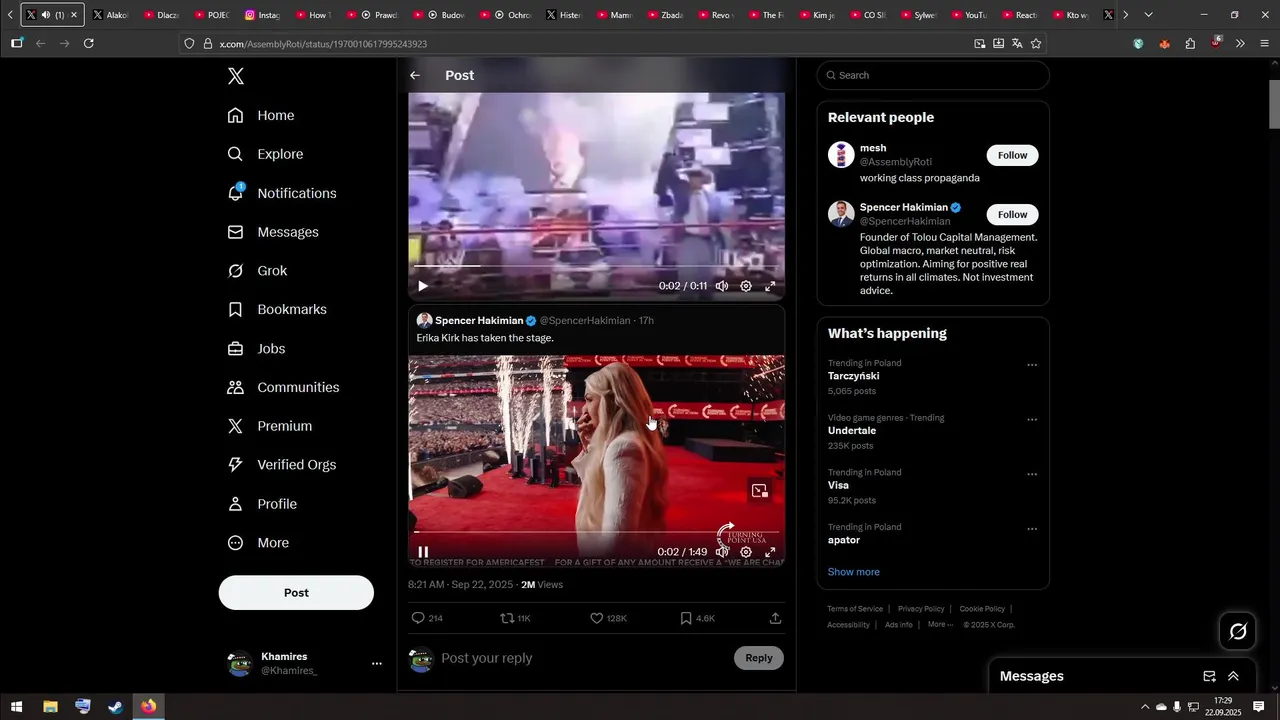The image size is (1280, 720).
Task: Open mesh profile from Relevant people
Action: (873, 148)
